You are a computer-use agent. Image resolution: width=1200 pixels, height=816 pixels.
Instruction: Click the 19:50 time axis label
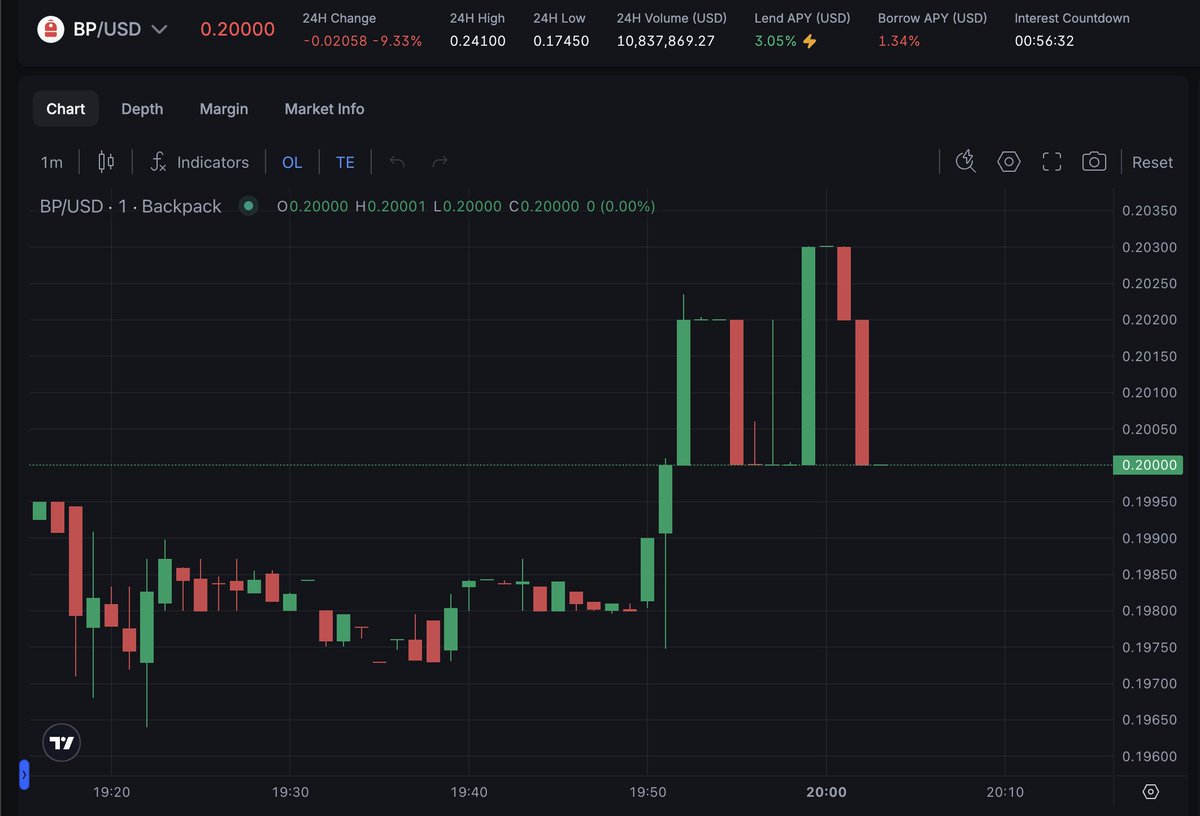(x=648, y=792)
